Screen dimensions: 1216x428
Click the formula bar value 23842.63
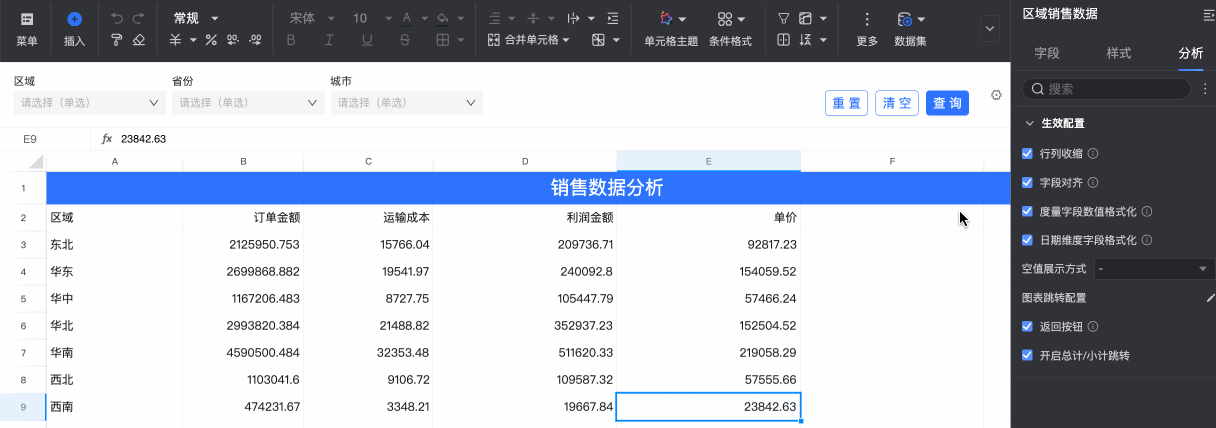(x=143, y=139)
